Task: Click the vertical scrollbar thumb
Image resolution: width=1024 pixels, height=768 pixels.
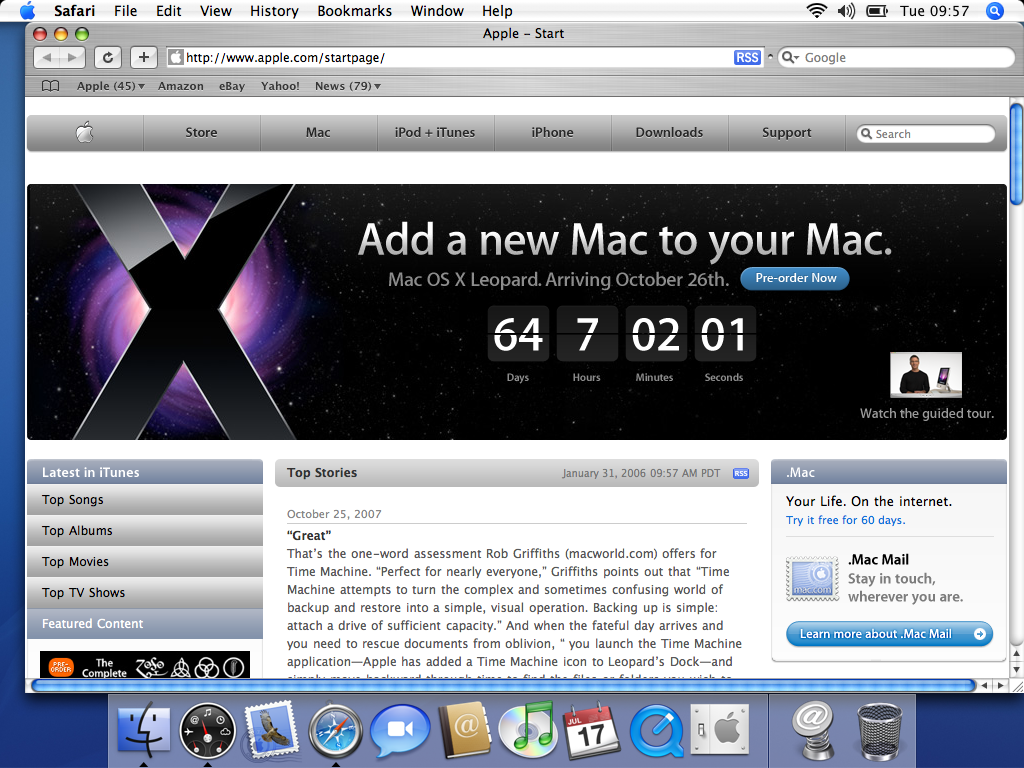Action: [x=1017, y=154]
